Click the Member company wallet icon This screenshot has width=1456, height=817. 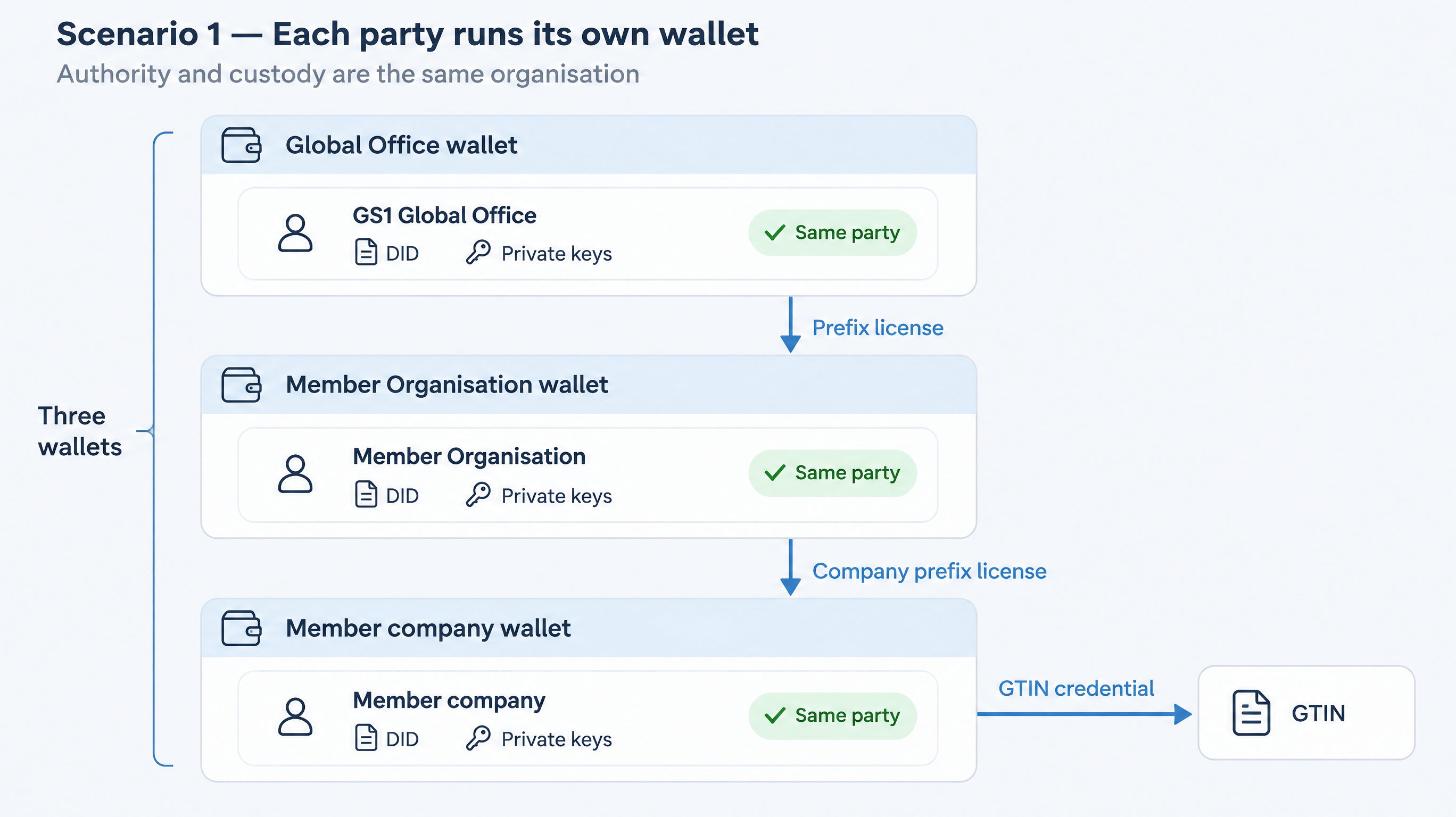pos(242,628)
